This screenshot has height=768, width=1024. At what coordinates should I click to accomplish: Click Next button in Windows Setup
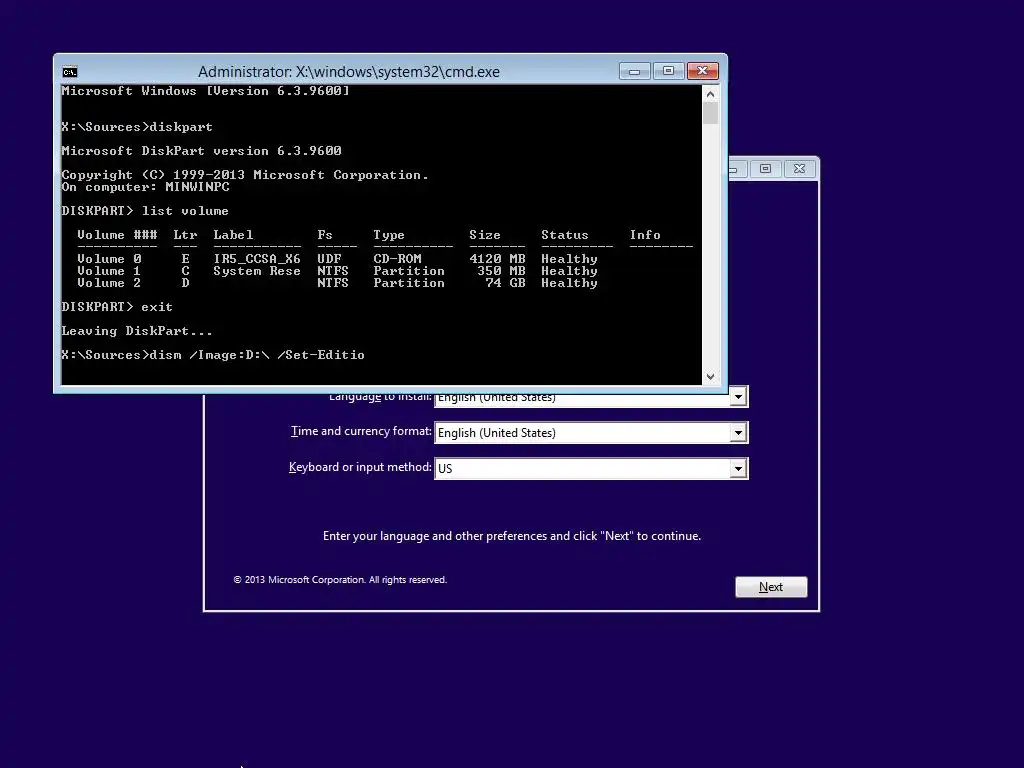coord(771,586)
